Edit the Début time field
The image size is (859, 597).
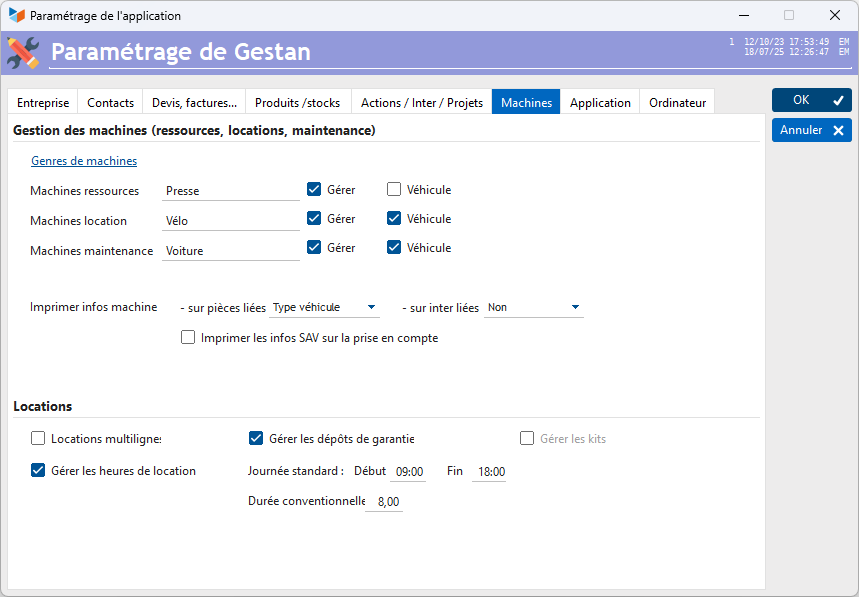[x=409, y=472]
